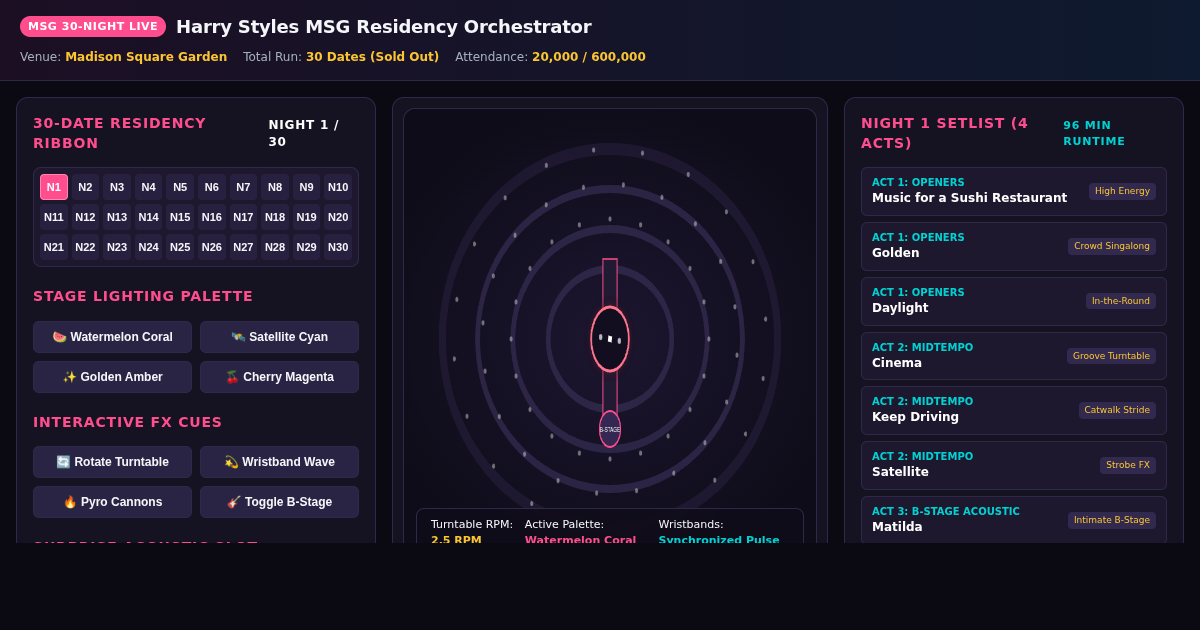This screenshot has width=1200, height=630.
Task: Click the Catwalk Stride tag
Action: pyautogui.click(x=1117, y=410)
